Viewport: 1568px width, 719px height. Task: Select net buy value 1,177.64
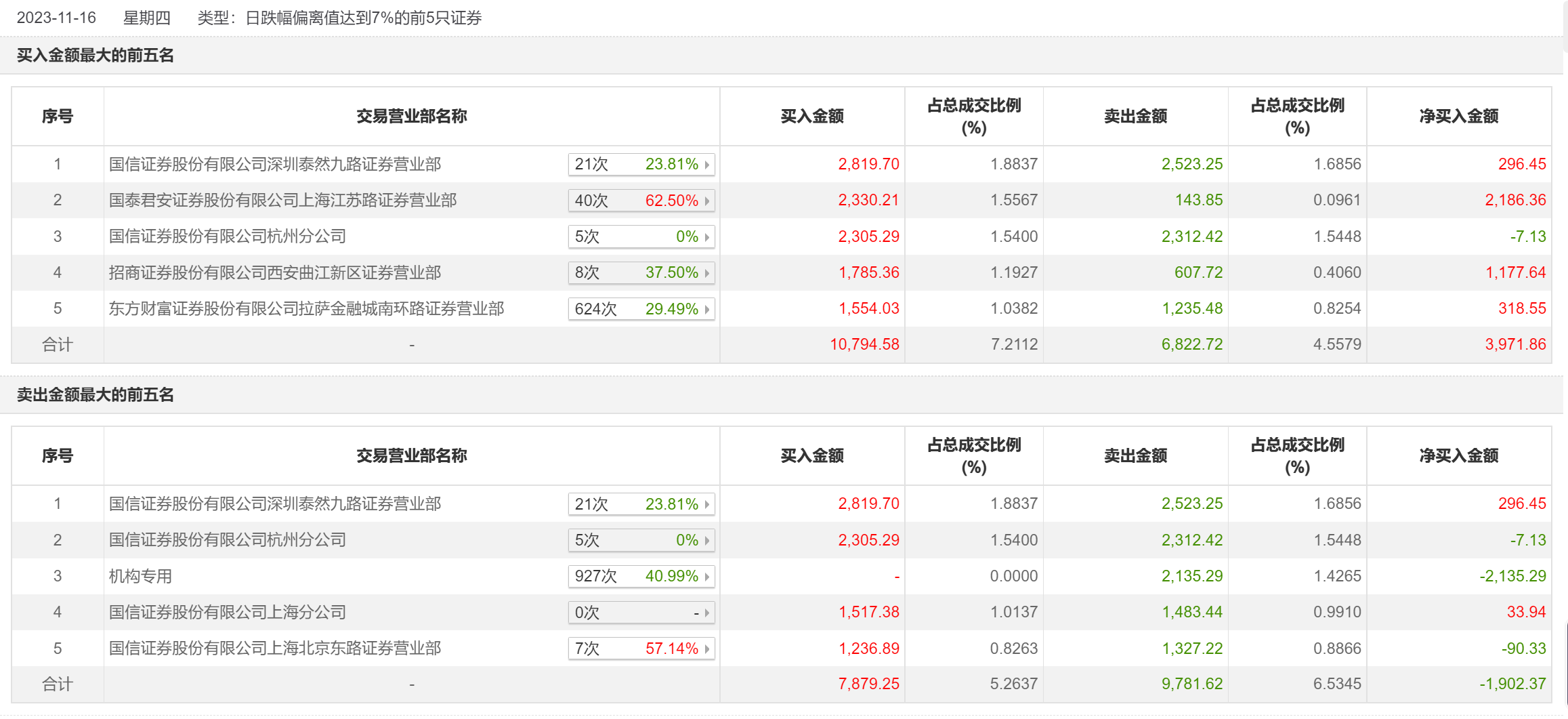[1516, 273]
